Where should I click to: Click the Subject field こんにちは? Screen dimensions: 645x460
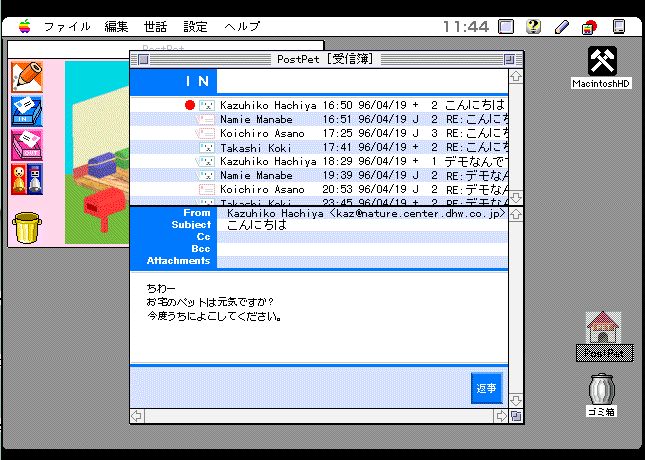257,225
